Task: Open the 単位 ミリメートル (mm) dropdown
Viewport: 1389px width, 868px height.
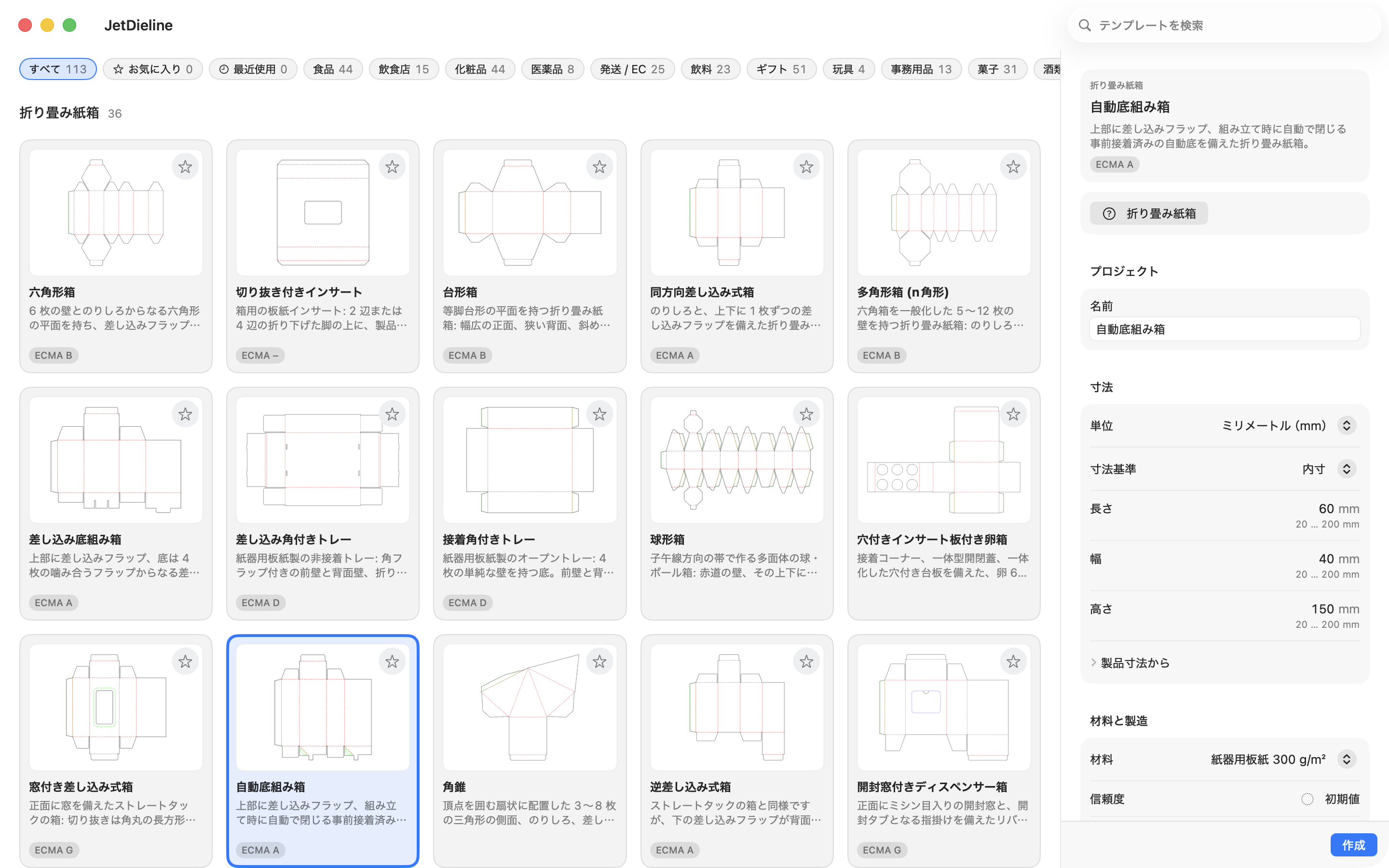Action: 1346,426
